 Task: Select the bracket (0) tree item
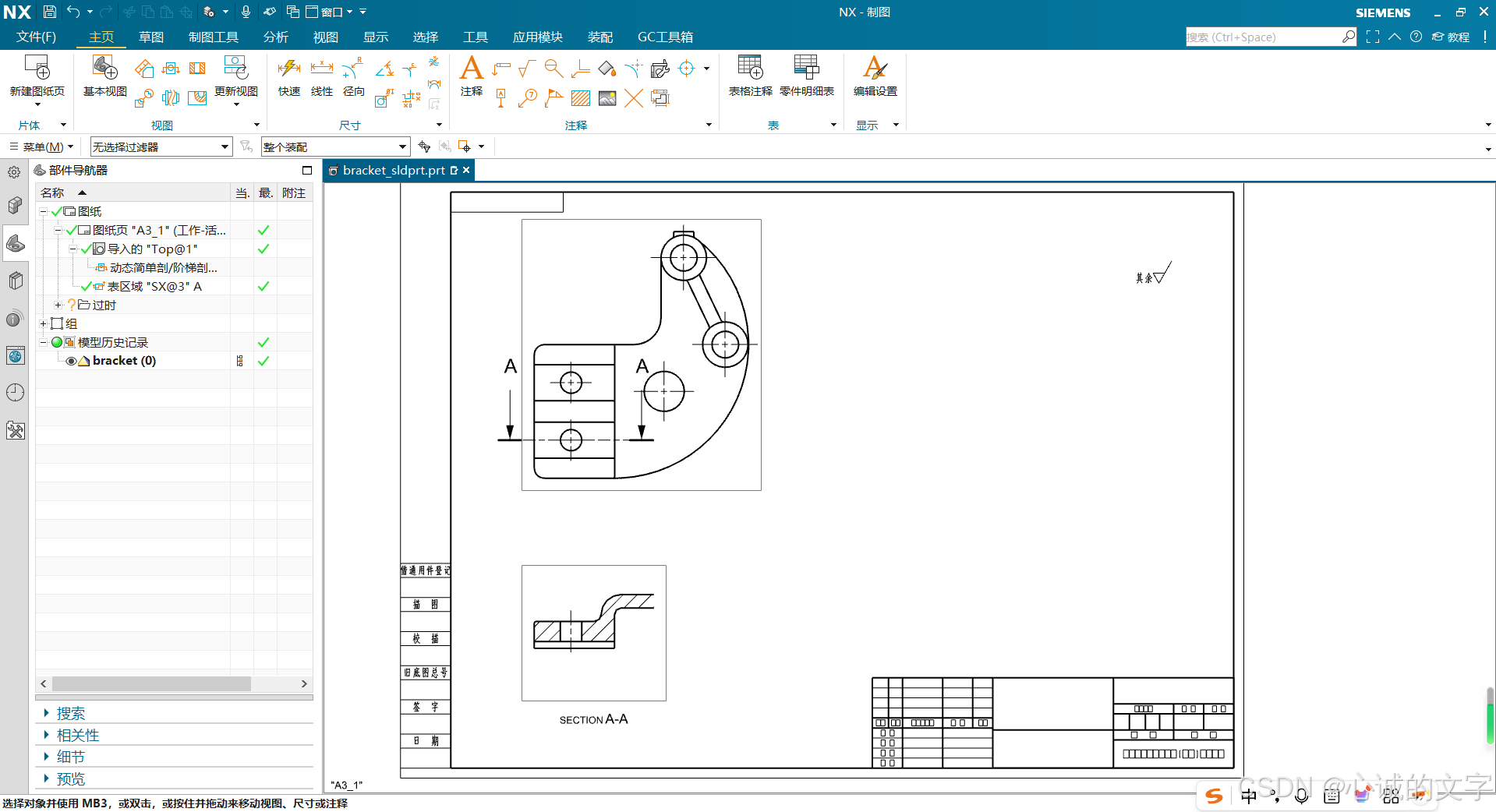pyautogui.click(x=124, y=361)
